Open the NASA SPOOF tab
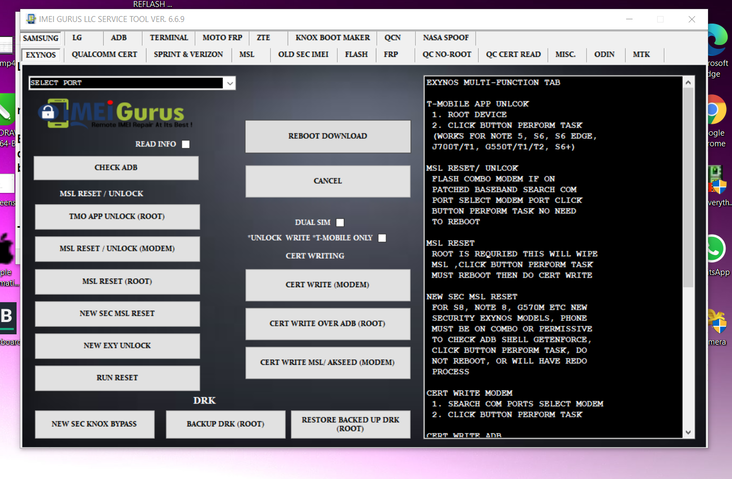The image size is (732, 479). (446, 38)
